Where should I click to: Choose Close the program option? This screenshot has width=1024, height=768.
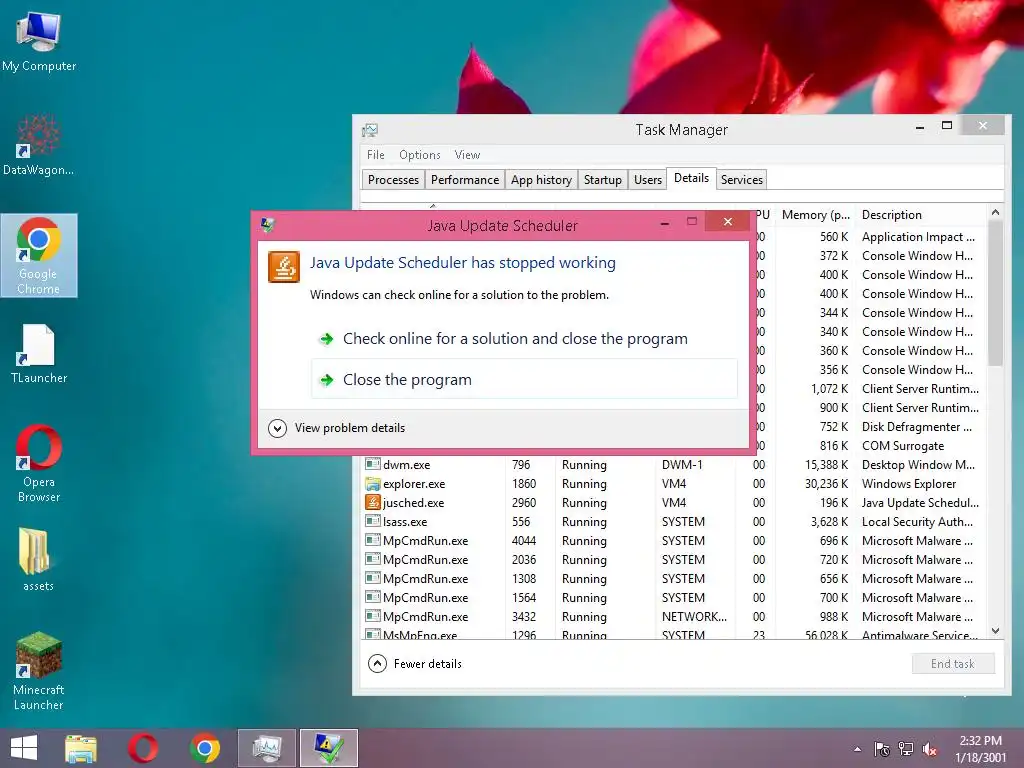point(524,379)
